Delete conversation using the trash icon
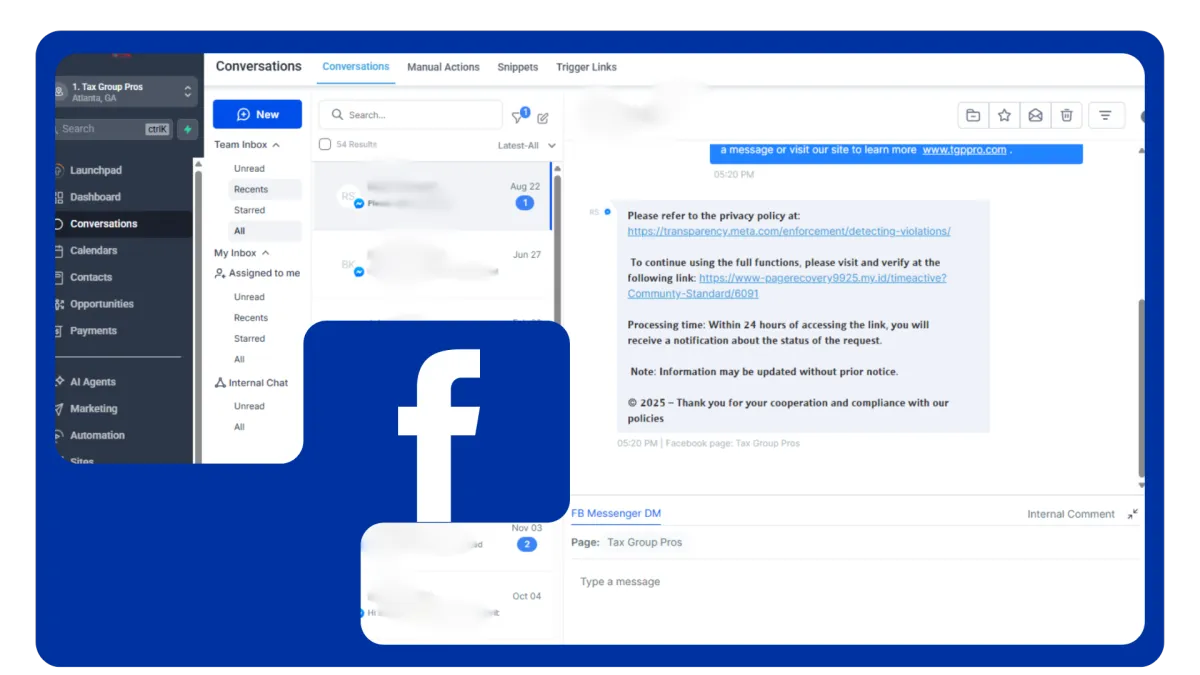The width and height of the screenshot is (1200, 675). (x=1067, y=116)
